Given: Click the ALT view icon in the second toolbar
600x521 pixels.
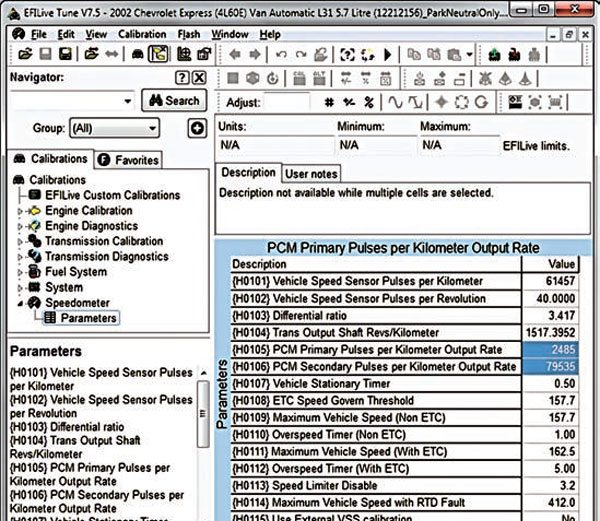Looking at the screenshot, I should click(319, 78).
